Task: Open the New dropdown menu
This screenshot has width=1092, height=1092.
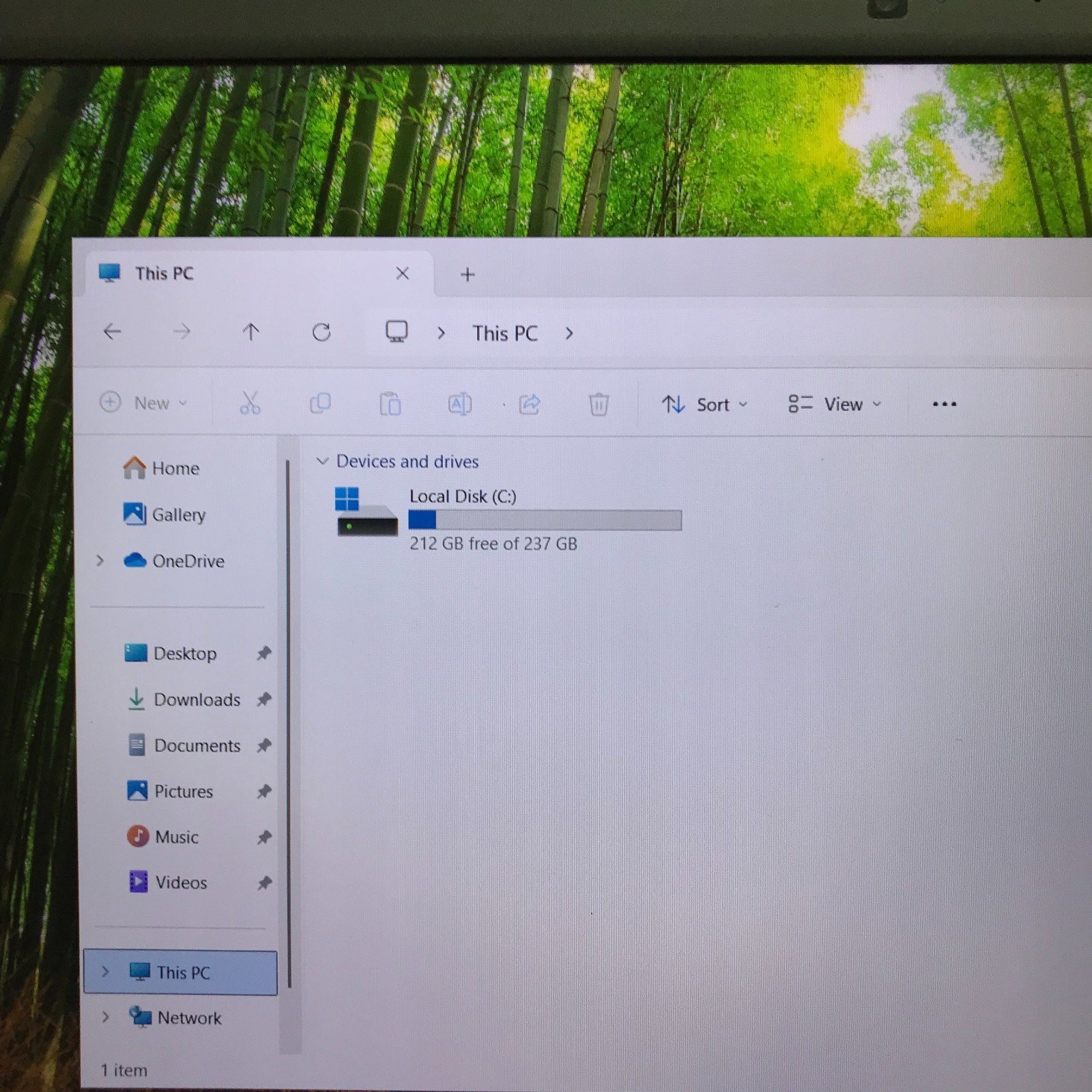Action: (x=143, y=403)
